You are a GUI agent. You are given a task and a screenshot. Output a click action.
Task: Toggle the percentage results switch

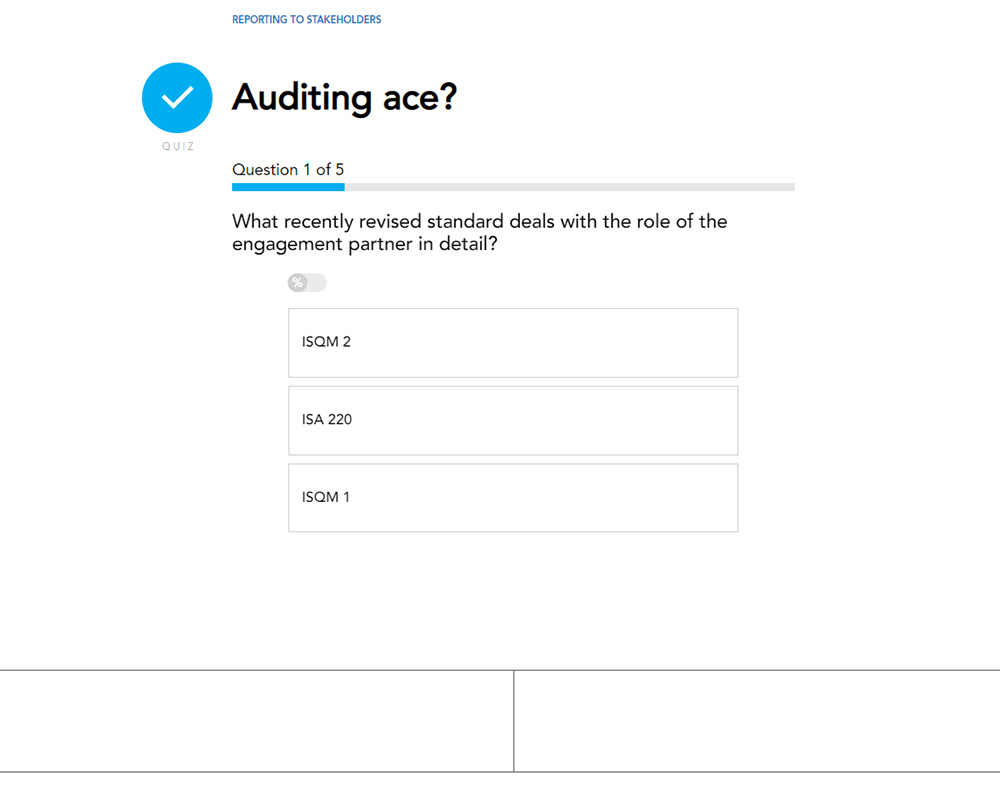[x=307, y=283]
